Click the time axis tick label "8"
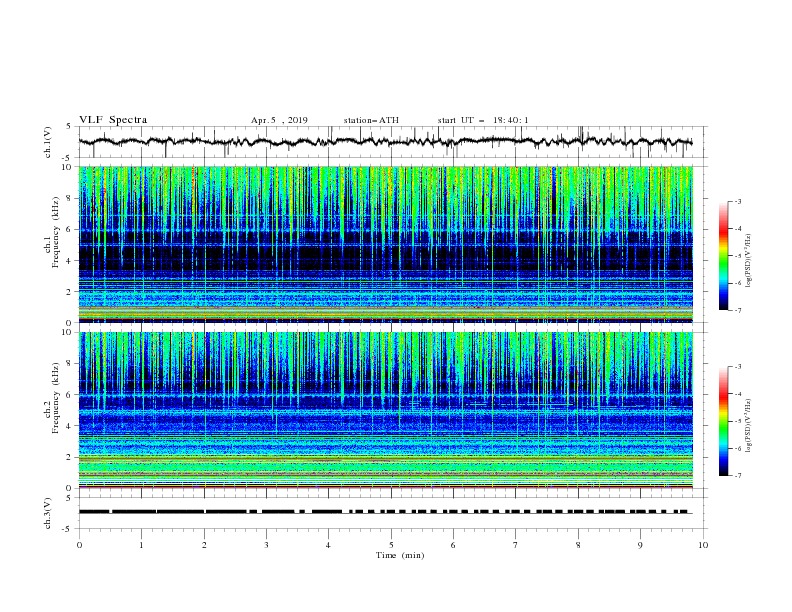This screenshot has height=612, width=792. [x=578, y=545]
